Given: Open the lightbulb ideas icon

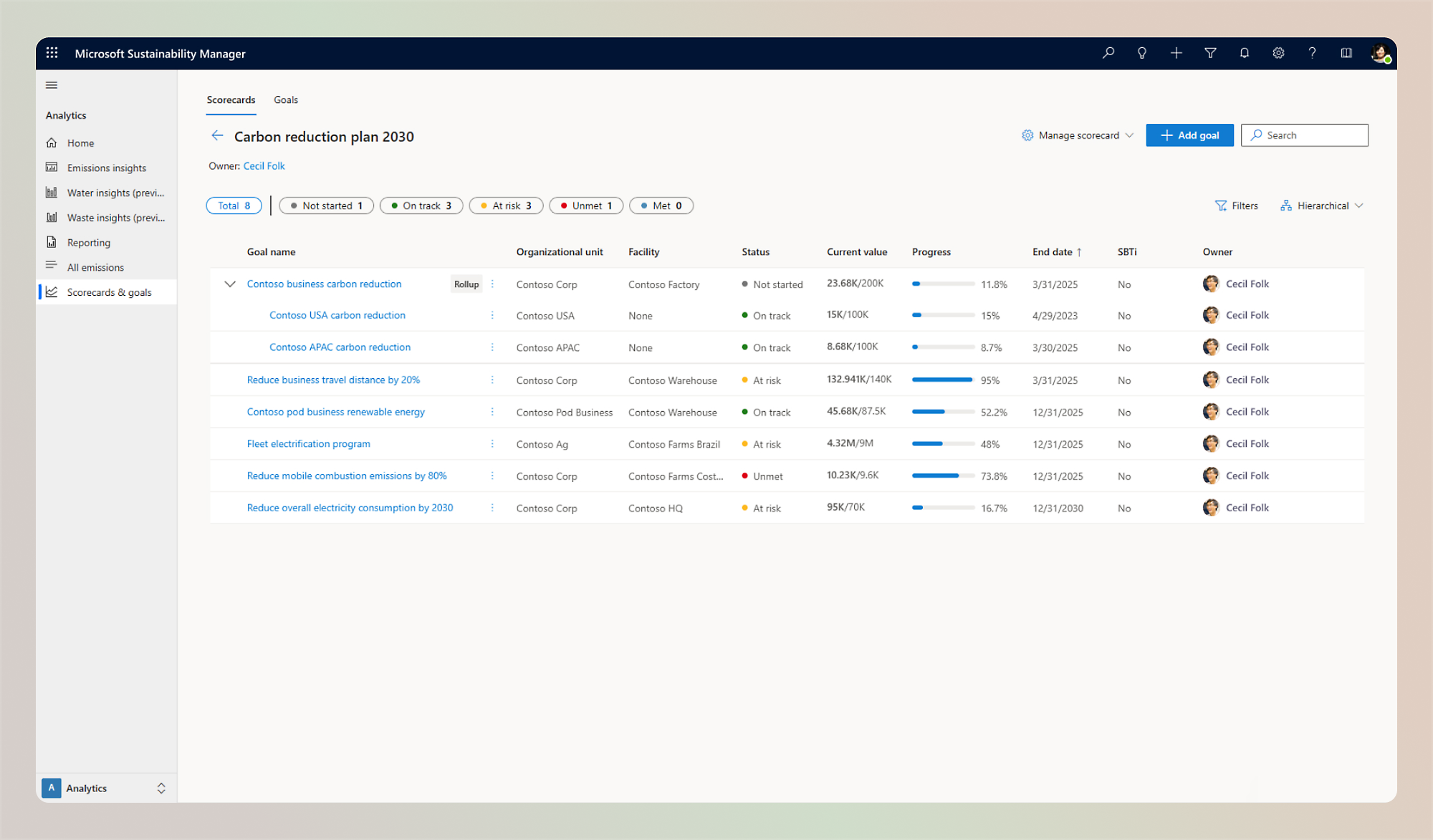Looking at the screenshot, I should [x=1142, y=53].
